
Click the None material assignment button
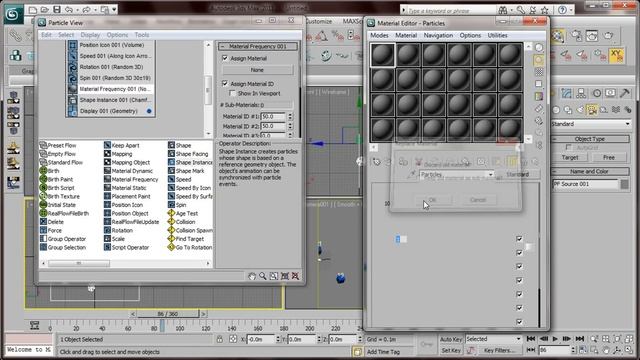coord(257,70)
